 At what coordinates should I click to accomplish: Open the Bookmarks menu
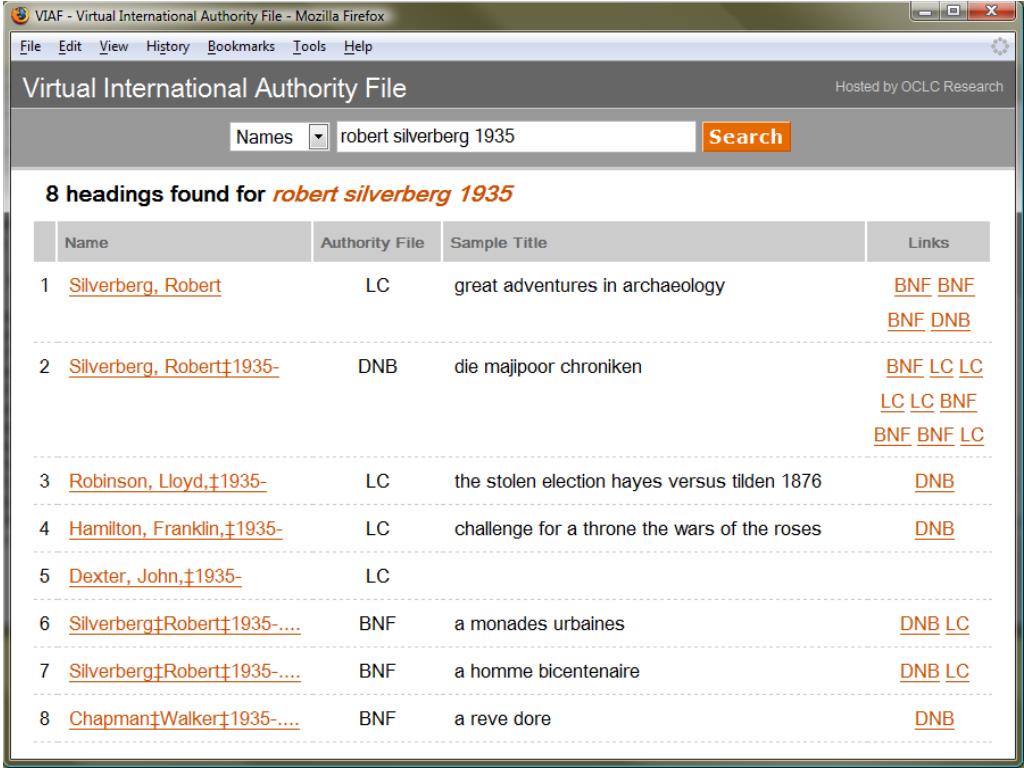point(241,46)
